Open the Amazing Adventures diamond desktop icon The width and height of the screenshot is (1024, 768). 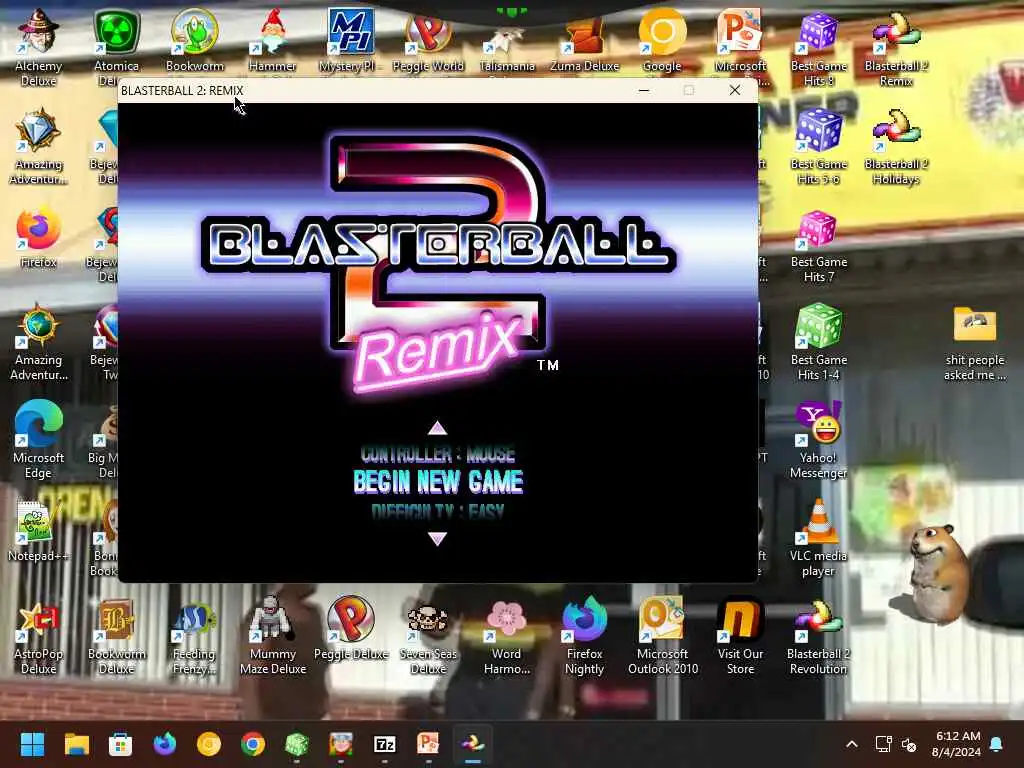tap(39, 145)
